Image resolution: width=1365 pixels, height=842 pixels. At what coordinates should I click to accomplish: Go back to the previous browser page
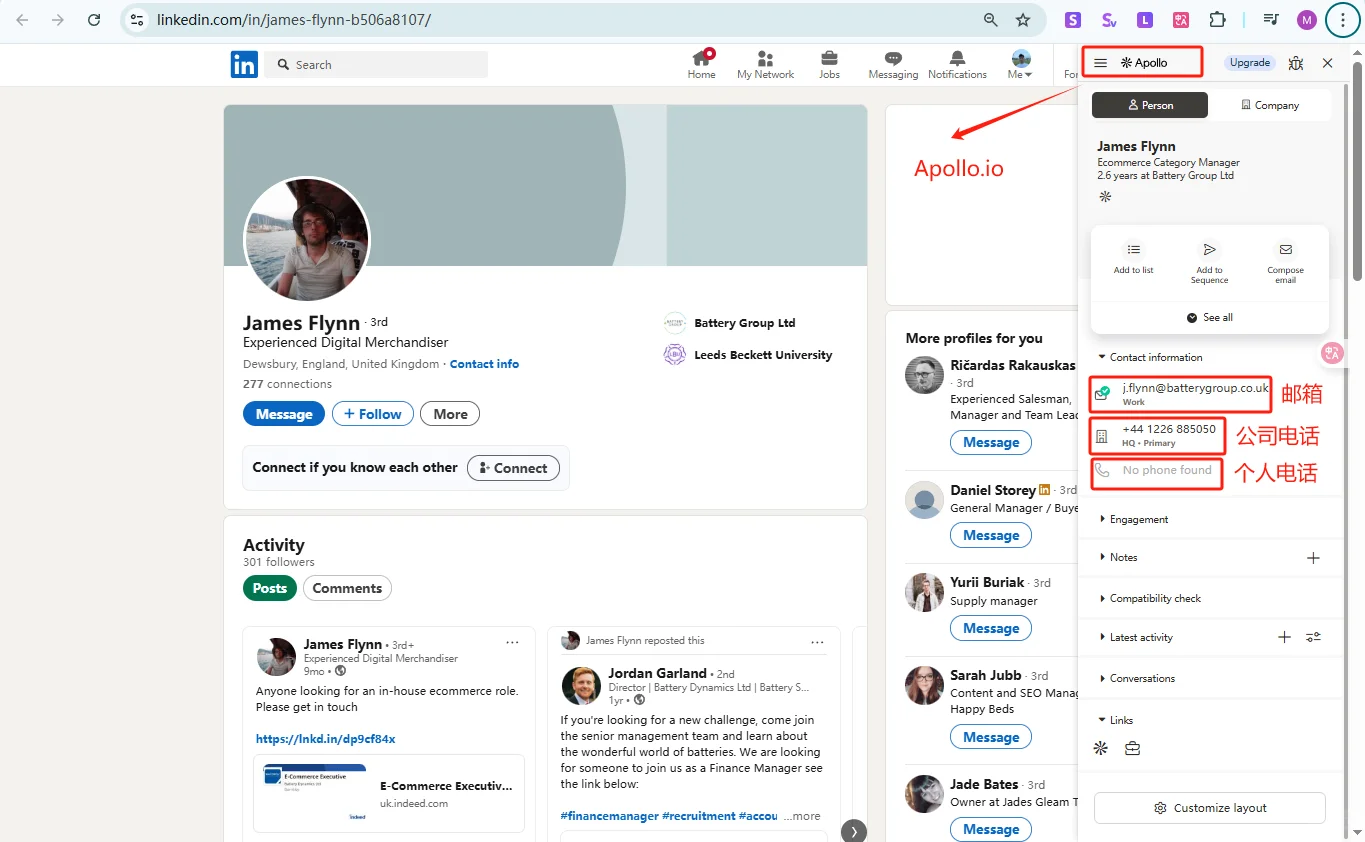click(22, 20)
